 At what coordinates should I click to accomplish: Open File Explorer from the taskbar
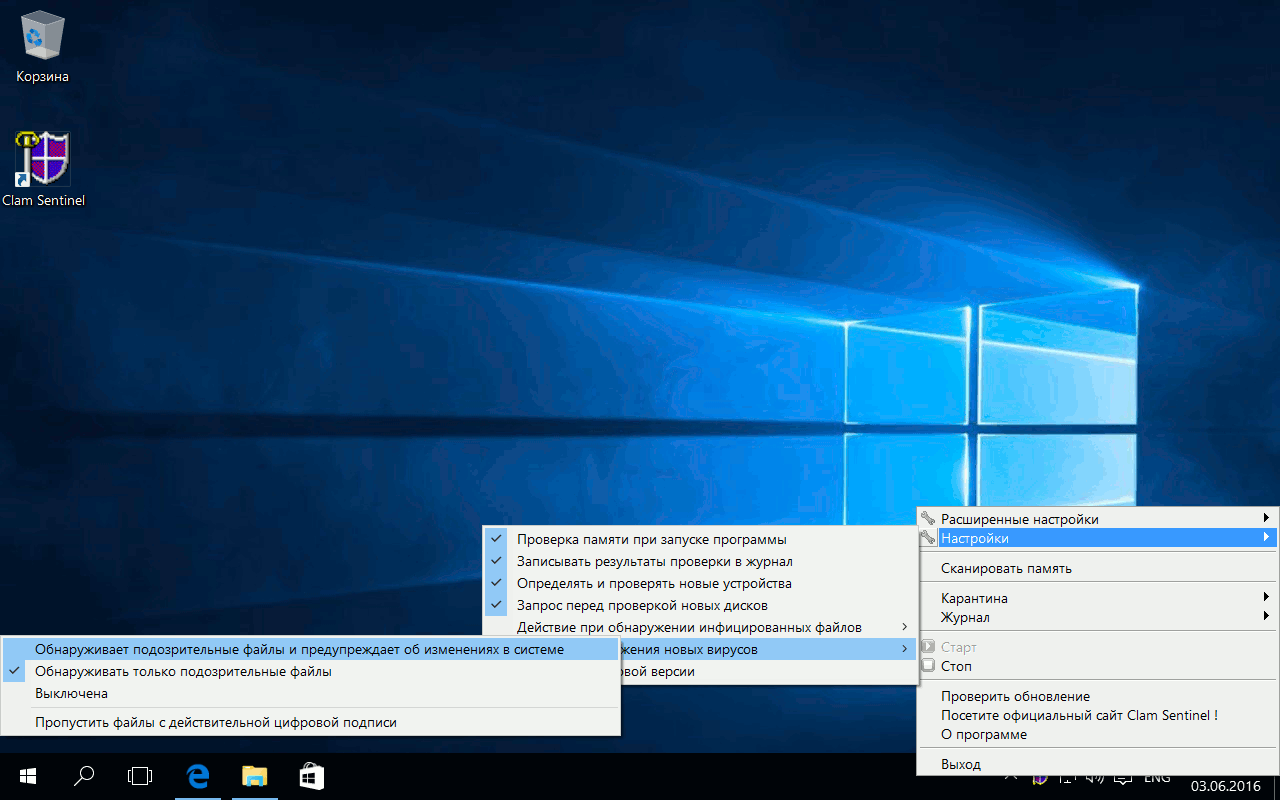tap(255, 776)
